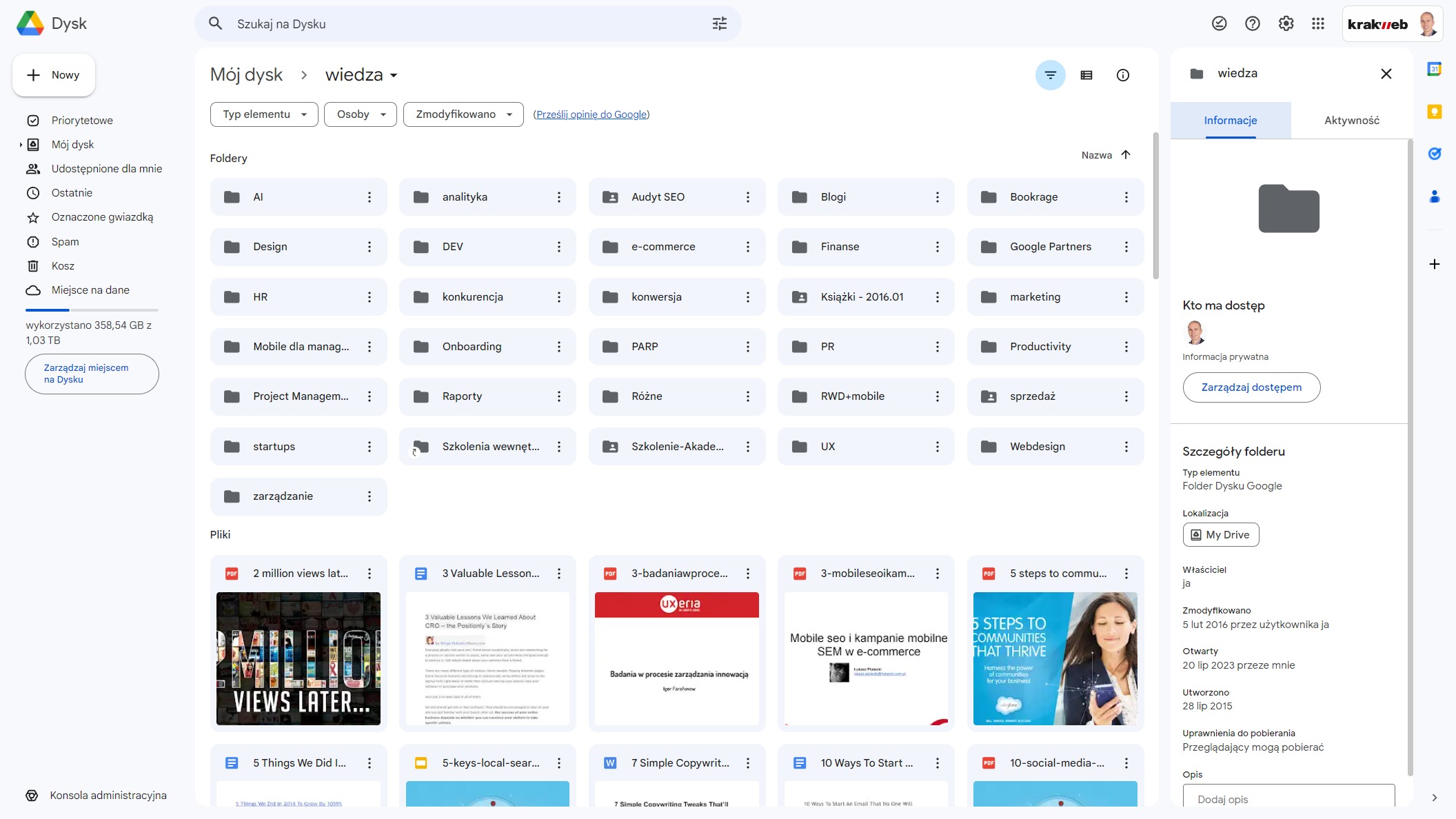Image resolution: width=1456 pixels, height=819 pixels.
Task: Open 5 steps to communities thumbnail
Action: [x=1055, y=658]
